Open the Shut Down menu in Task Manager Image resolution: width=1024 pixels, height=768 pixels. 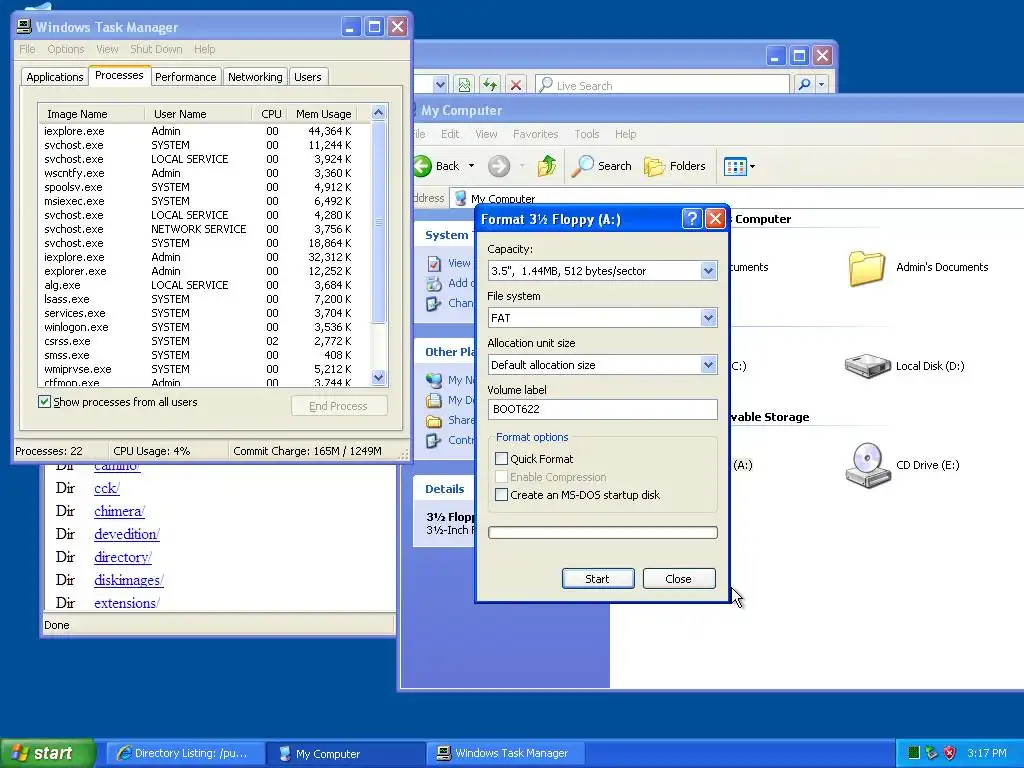[x=156, y=49]
